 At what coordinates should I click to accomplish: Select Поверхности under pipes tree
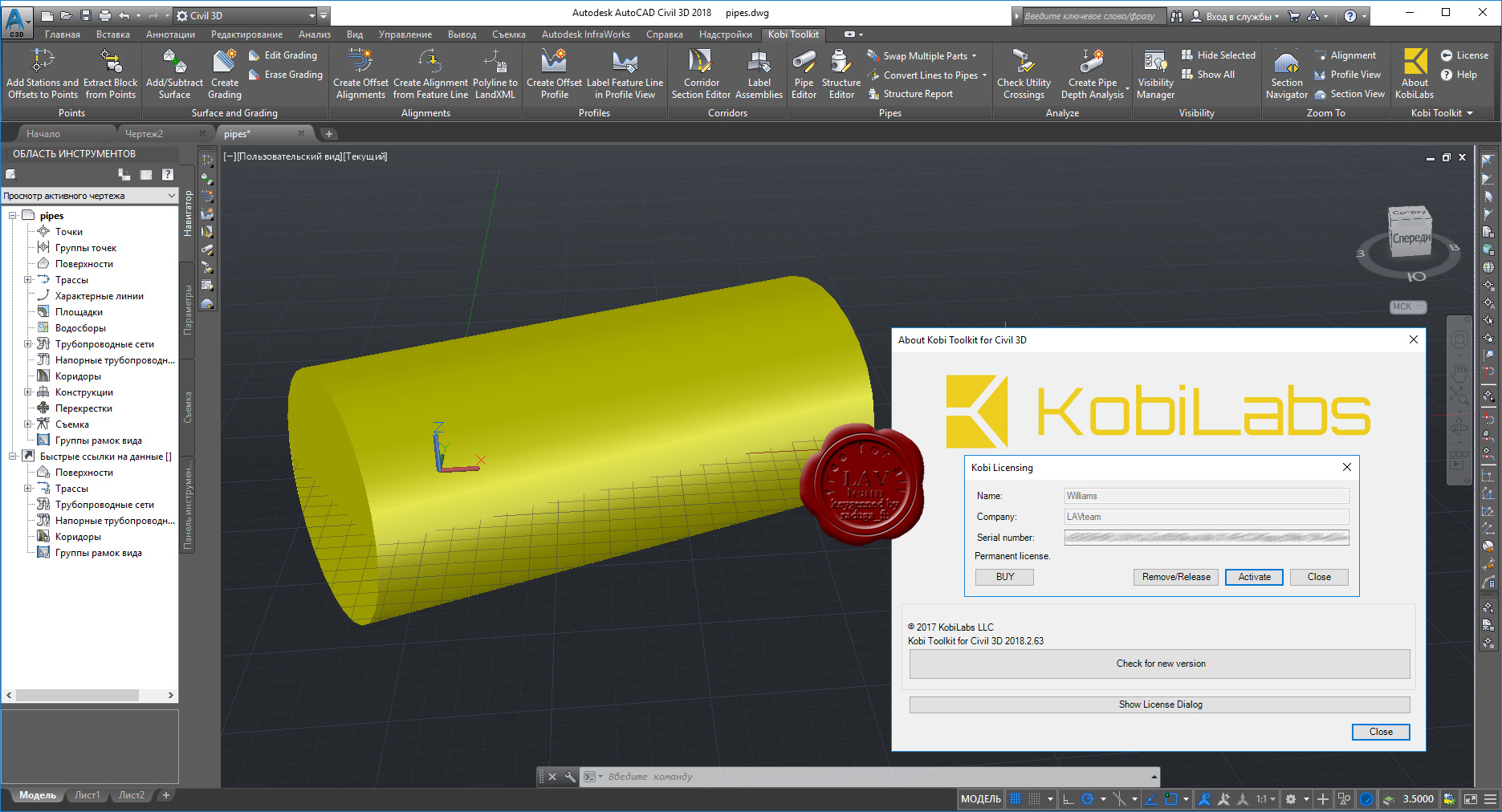click(x=83, y=264)
